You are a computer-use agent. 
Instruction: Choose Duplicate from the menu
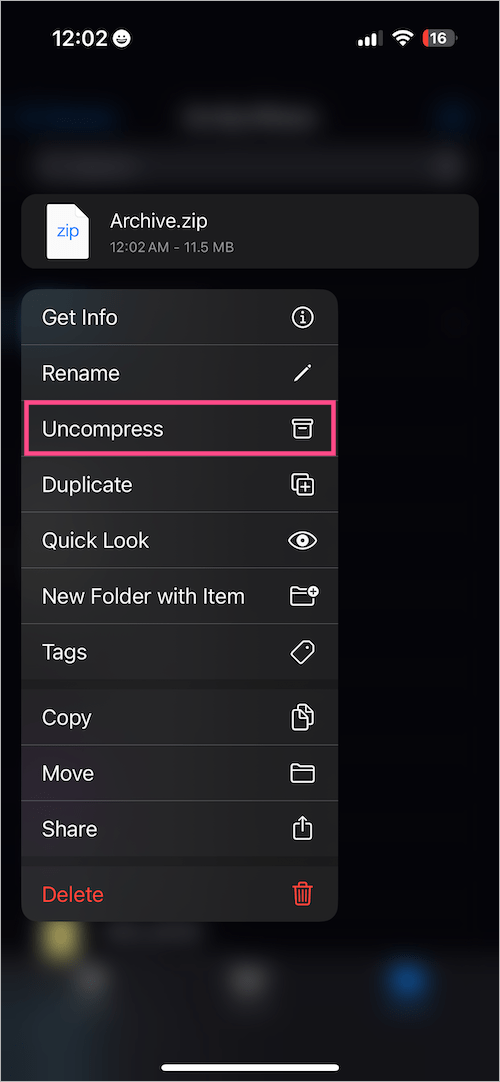click(179, 484)
